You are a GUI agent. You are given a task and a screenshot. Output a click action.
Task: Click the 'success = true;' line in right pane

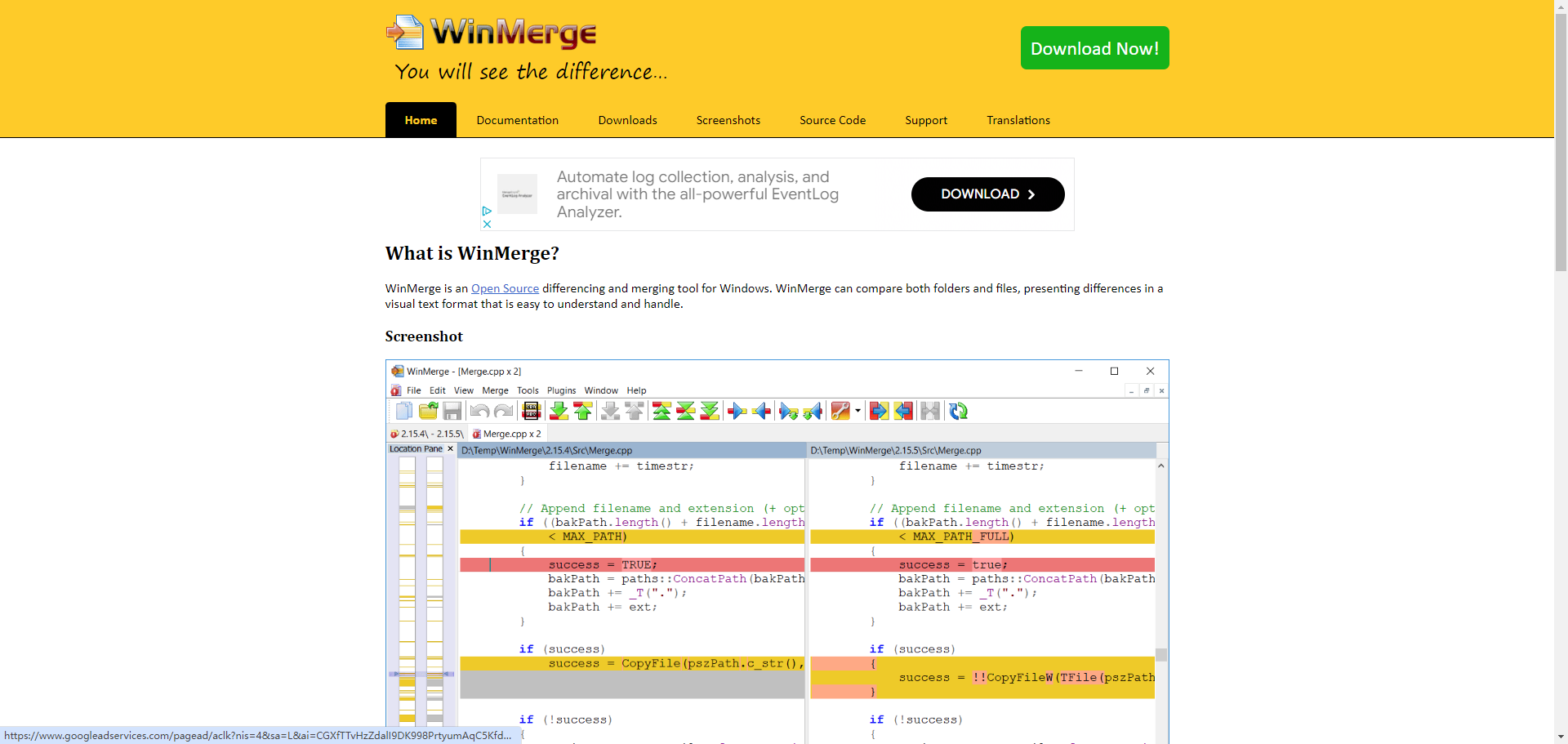[x=982, y=565]
